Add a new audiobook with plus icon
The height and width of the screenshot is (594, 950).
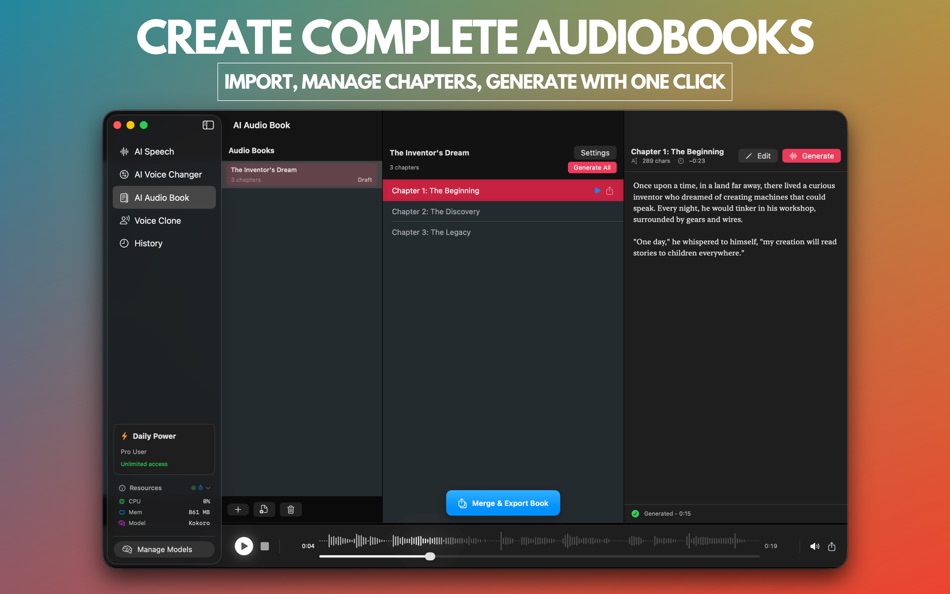point(238,510)
